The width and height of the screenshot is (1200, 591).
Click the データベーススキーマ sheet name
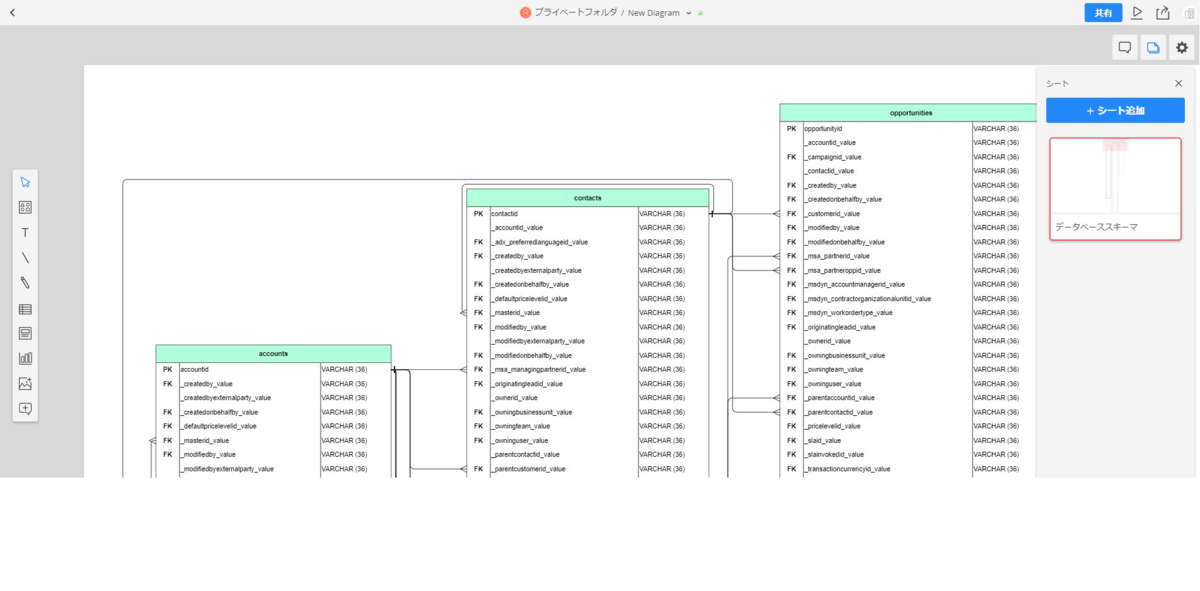(x=1096, y=227)
